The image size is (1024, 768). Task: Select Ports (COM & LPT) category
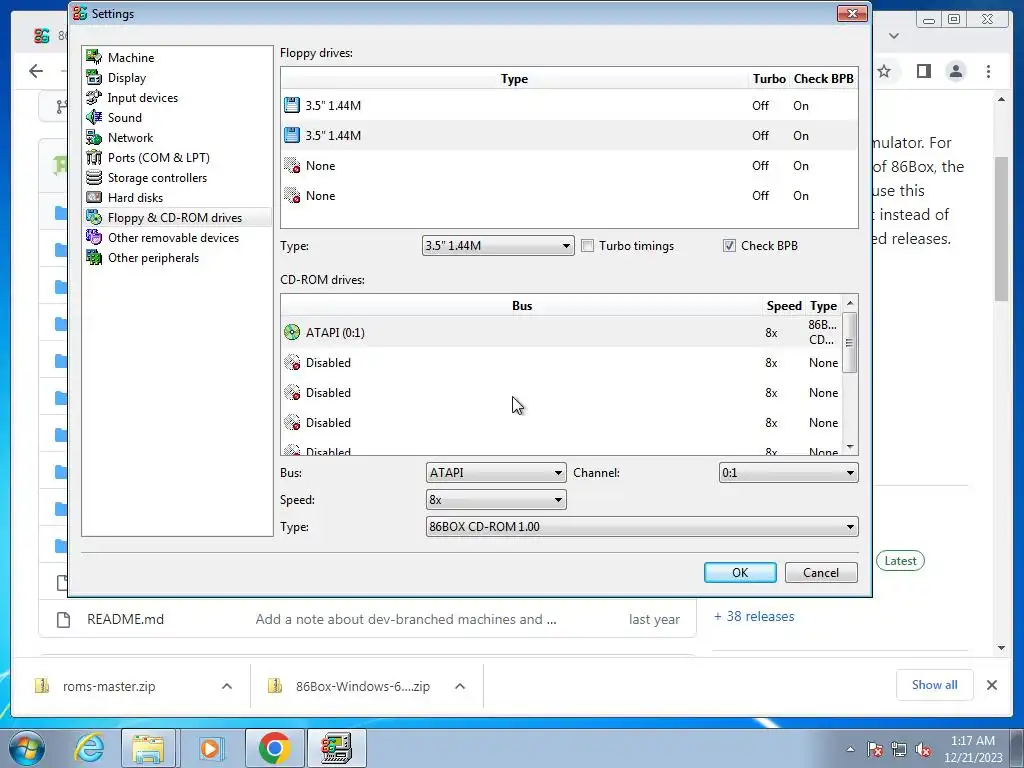click(158, 157)
